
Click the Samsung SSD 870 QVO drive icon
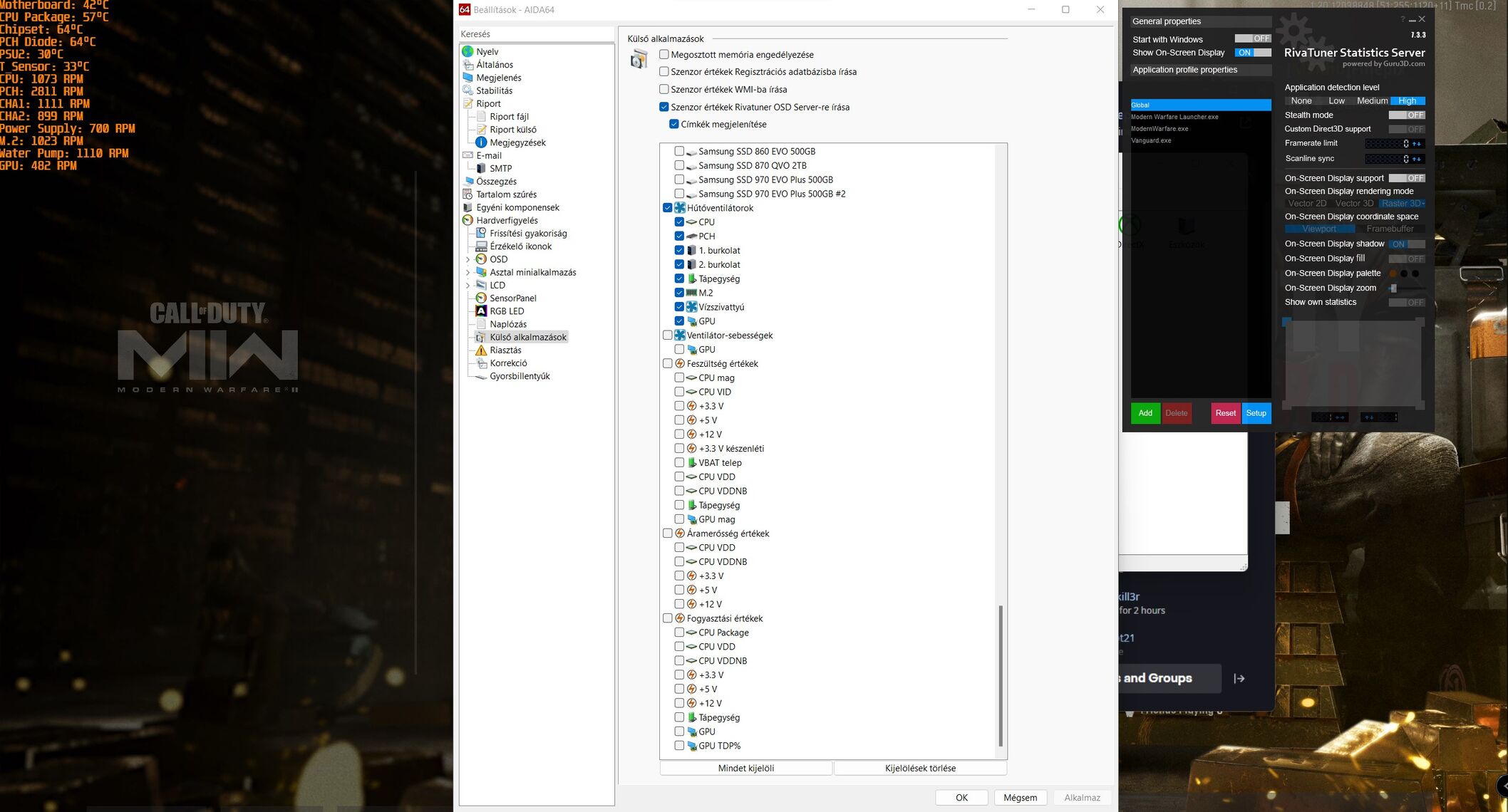(x=691, y=166)
